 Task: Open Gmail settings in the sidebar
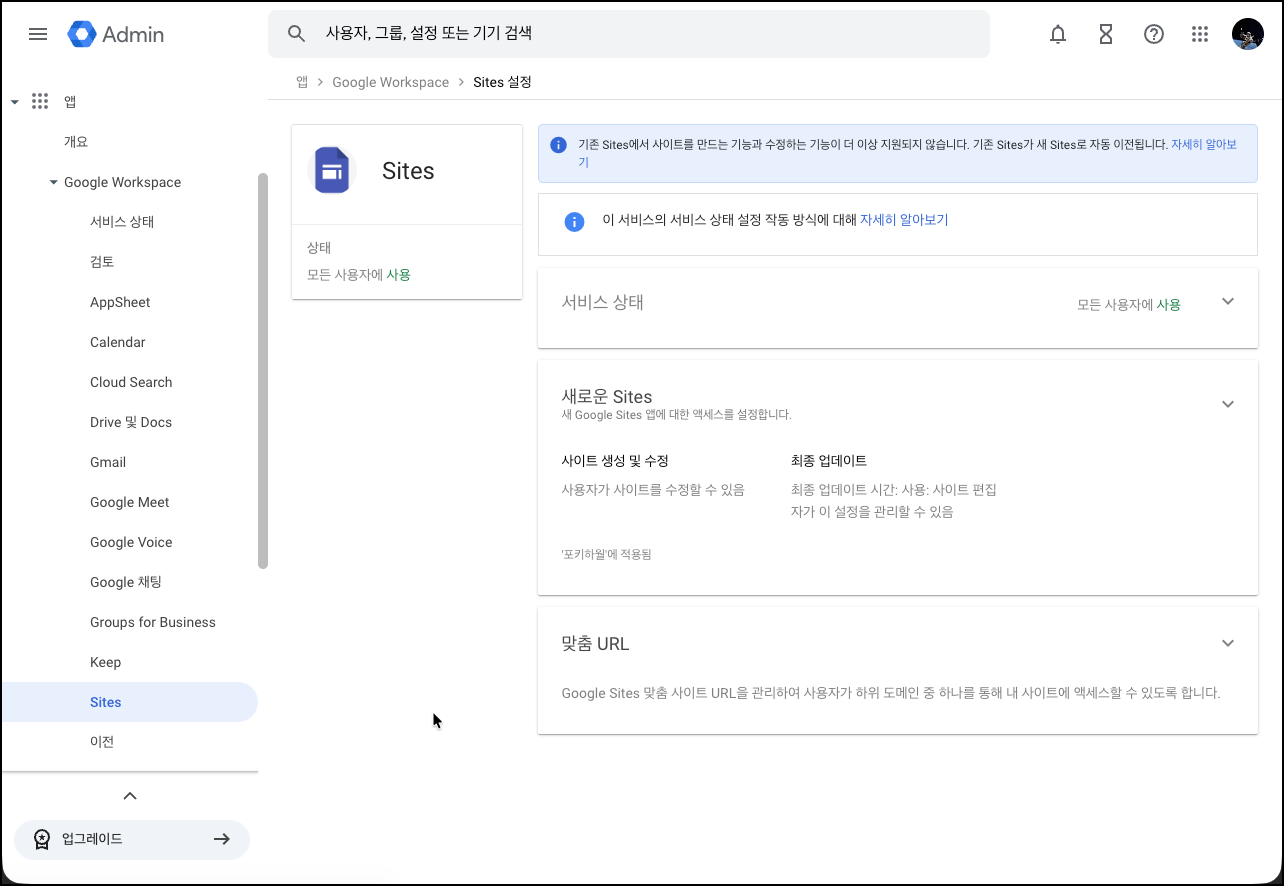tap(108, 462)
